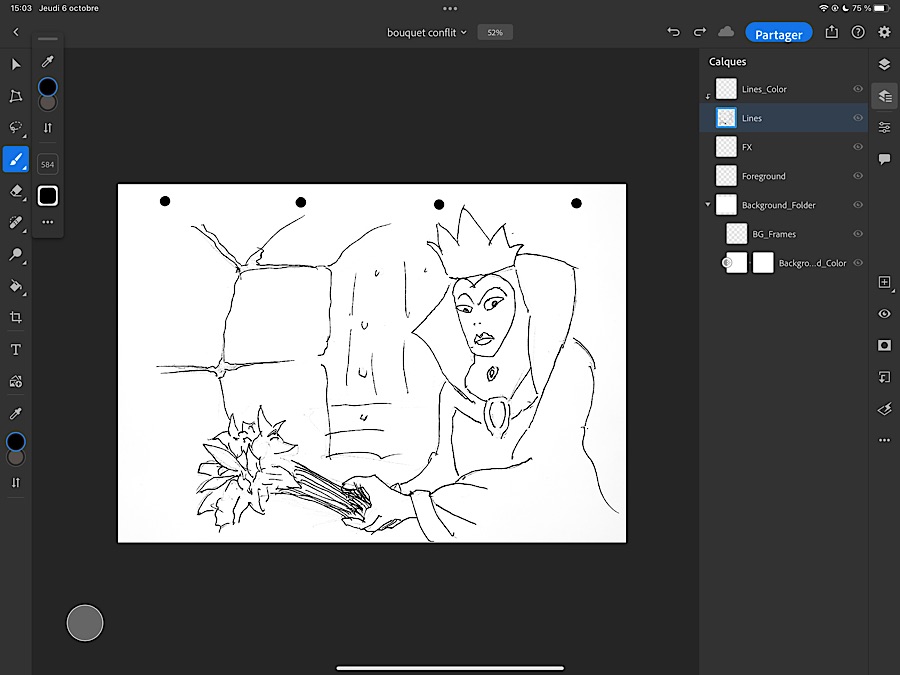
Task: Select the BG_Frames layer
Action: 783,234
